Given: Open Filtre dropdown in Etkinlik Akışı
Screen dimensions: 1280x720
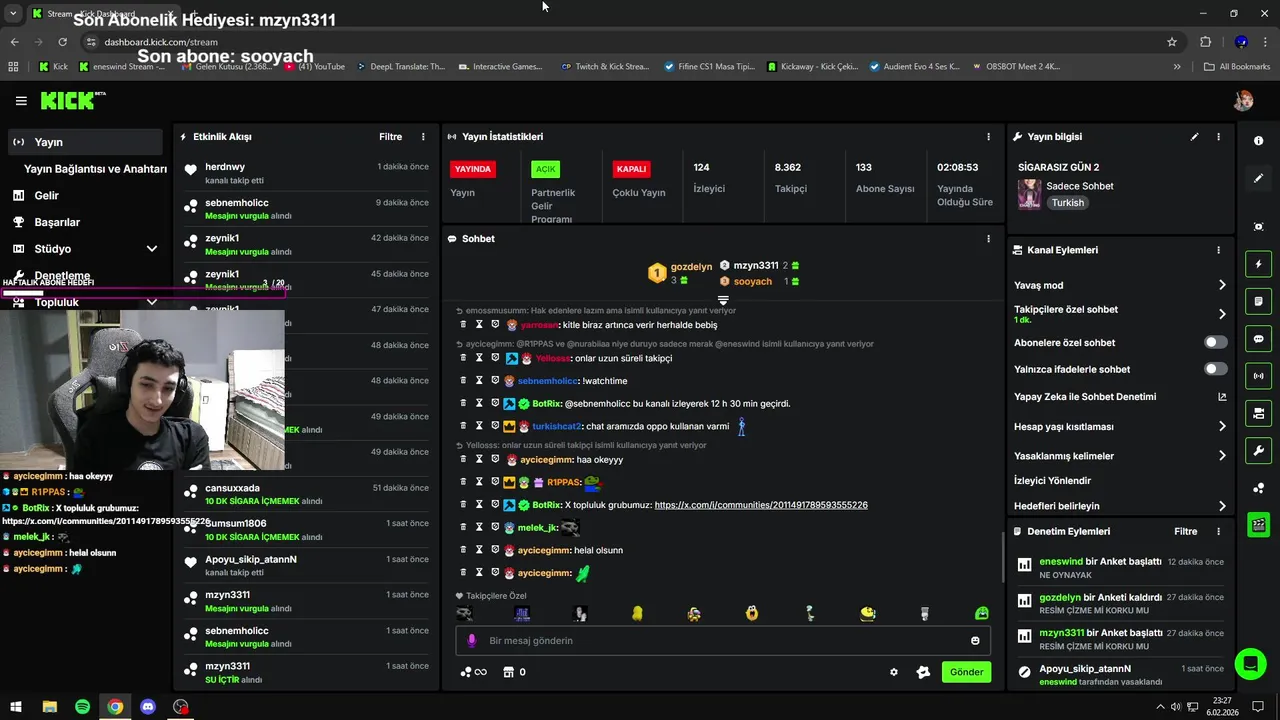Looking at the screenshot, I should click(390, 137).
